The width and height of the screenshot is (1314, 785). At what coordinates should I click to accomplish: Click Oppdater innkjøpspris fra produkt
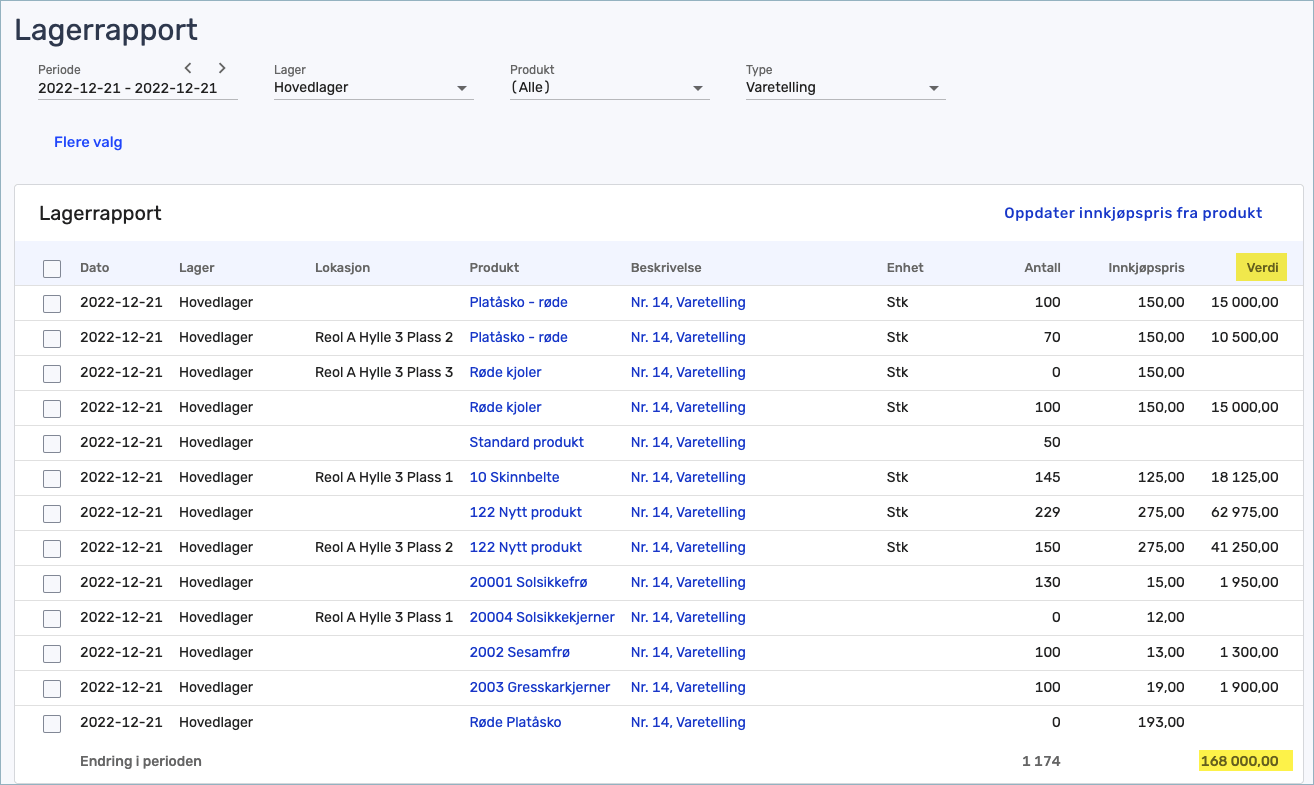tap(1133, 213)
